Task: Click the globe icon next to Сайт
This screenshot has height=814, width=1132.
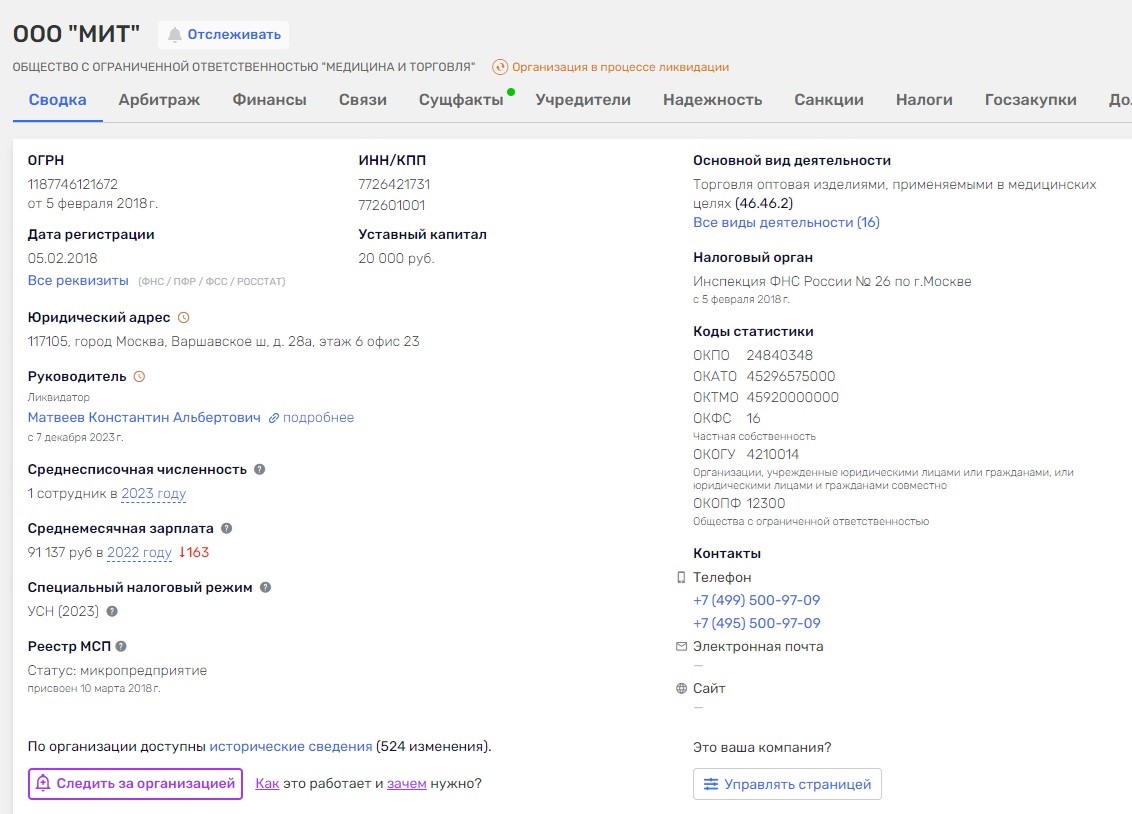Action: tap(681, 688)
